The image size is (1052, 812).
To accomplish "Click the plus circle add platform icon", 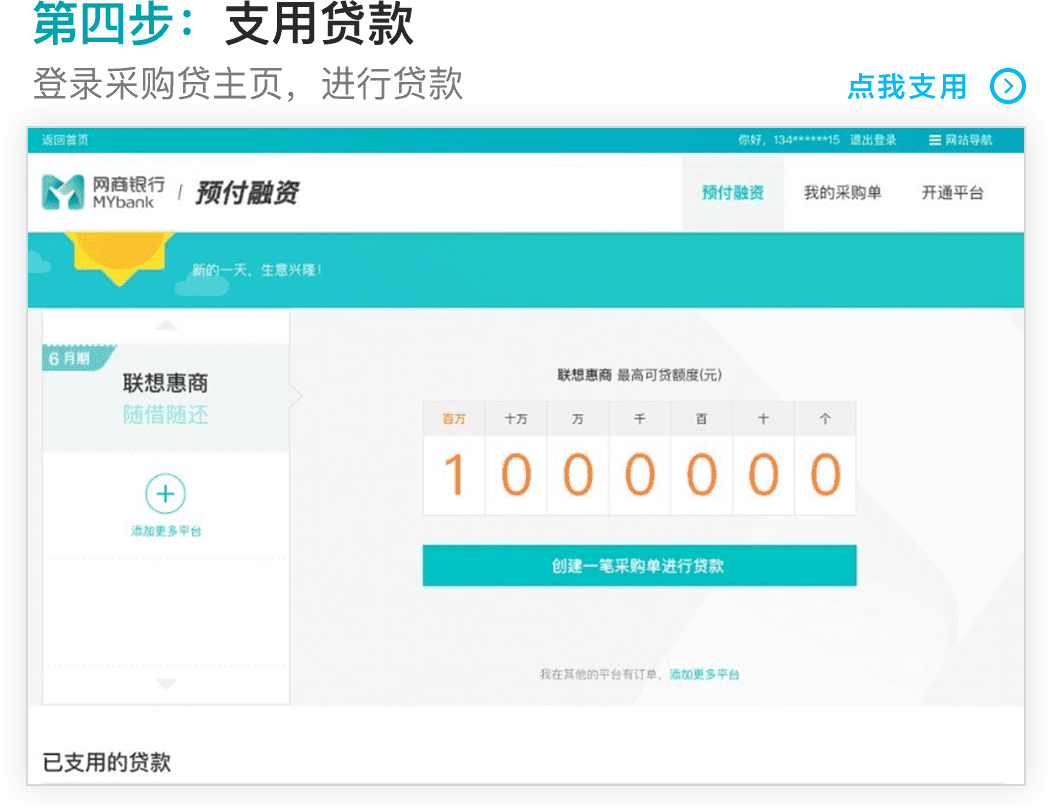I will coord(166,494).
